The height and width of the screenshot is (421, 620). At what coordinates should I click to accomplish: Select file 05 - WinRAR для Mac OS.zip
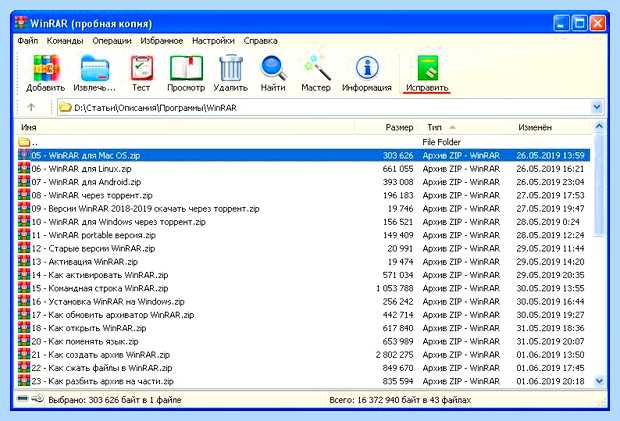[304, 155]
